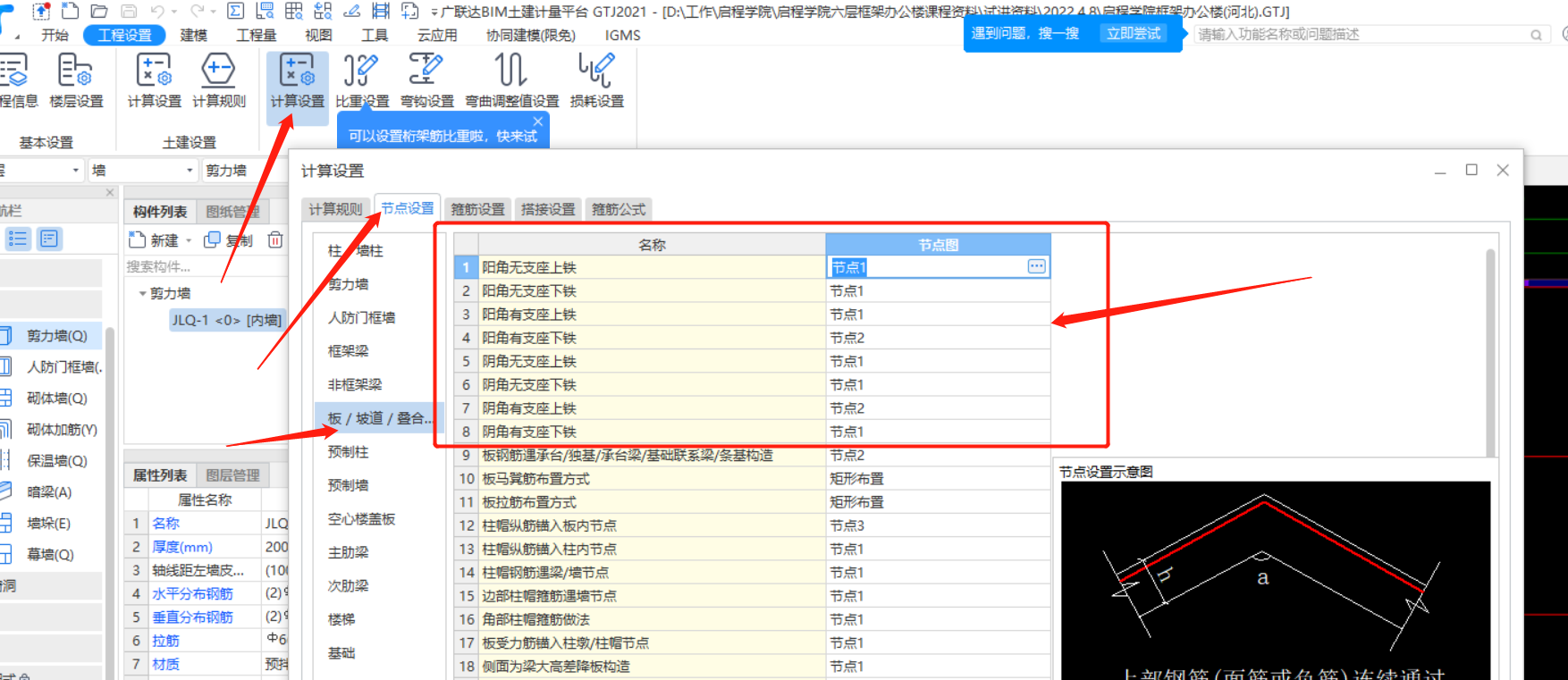The image size is (1568, 680).
Task: Open undo history dropdown arrow
Action: [x=173, y=12]
